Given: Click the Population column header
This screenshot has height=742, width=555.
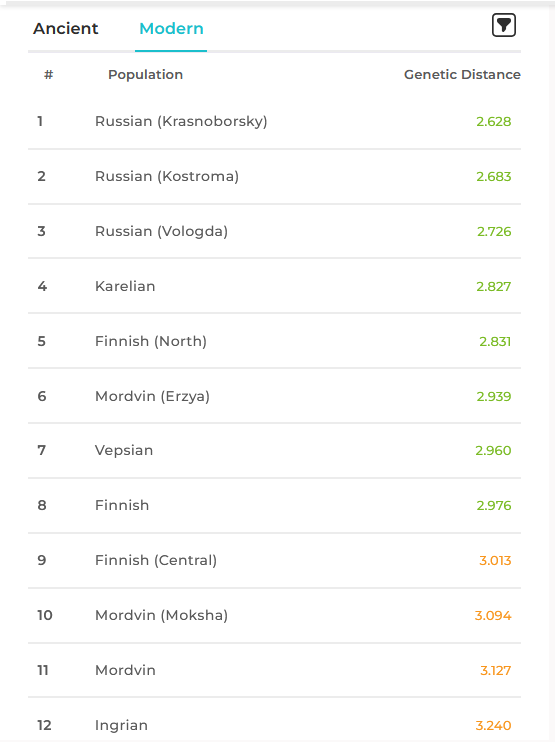Looking at the screenshot, I should click(x=145, y=74).
